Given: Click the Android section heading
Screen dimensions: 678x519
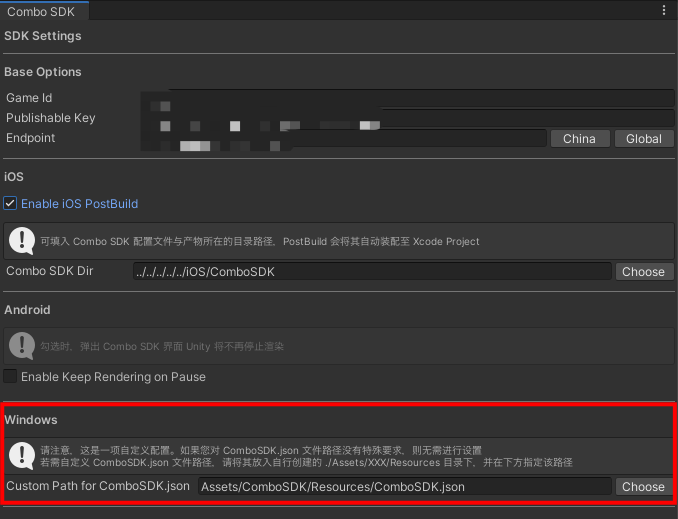Looking at the screenshot, I should [27, 310].
